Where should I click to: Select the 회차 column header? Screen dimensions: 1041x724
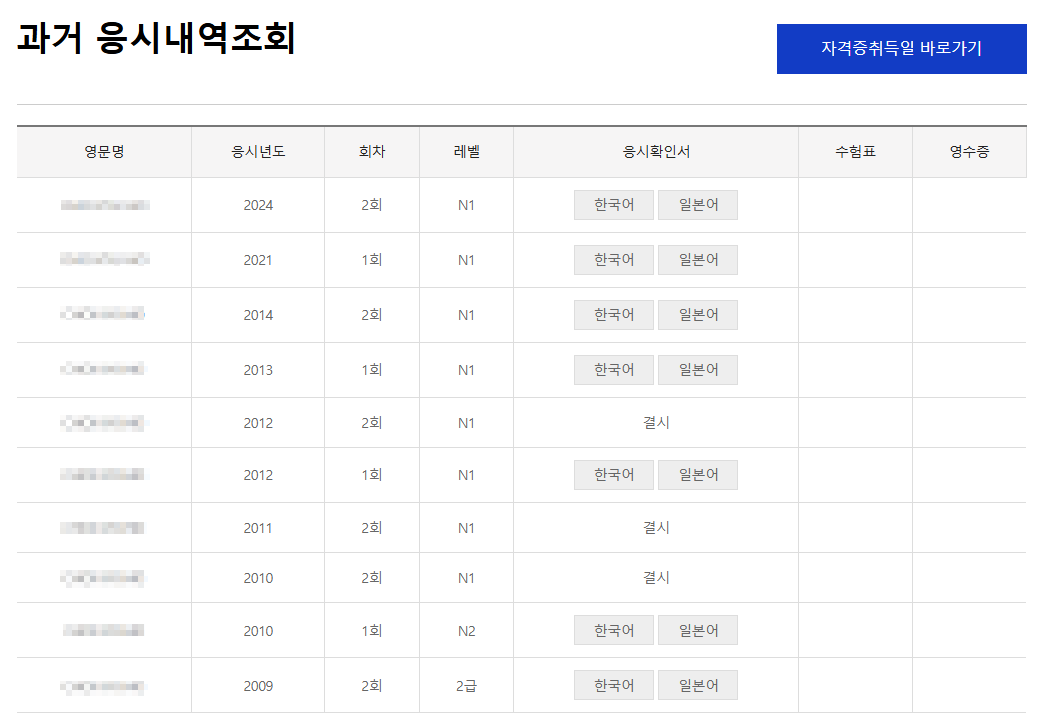[x=372, y=152]
